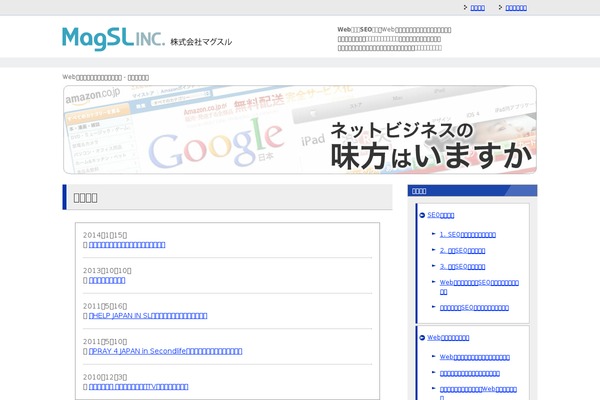
Task: Click the Google and Amazon banner image
Action: point(300,129)
